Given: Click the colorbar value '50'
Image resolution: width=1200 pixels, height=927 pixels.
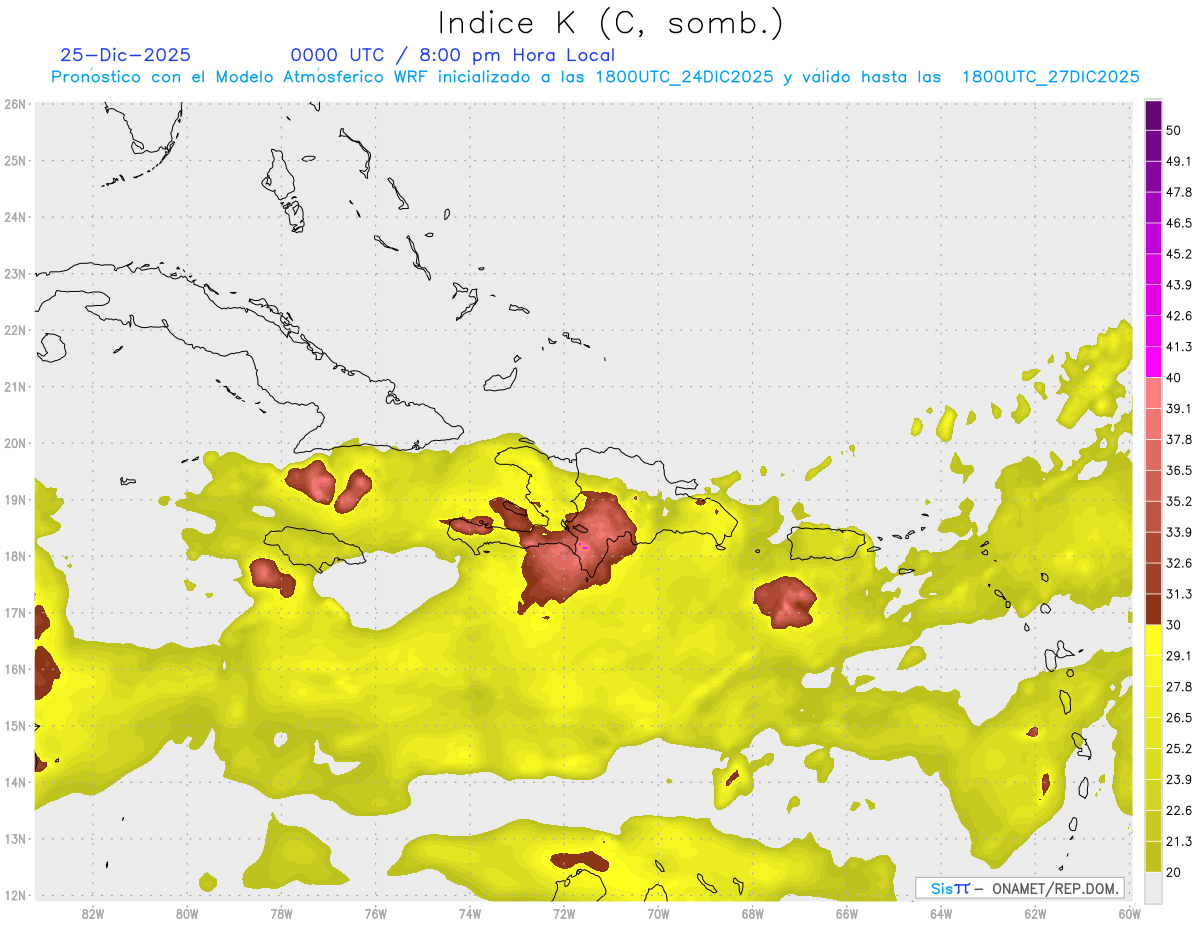Looking at the screenshot, I should coord(1174,130).
